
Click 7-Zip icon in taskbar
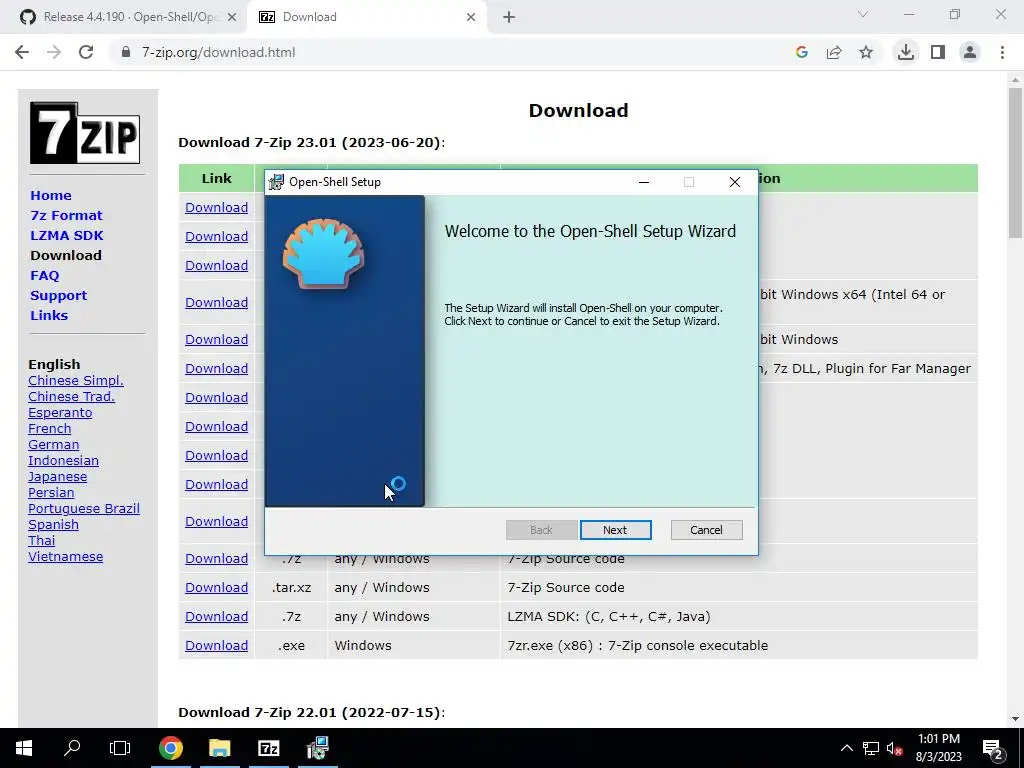[268, 748]
